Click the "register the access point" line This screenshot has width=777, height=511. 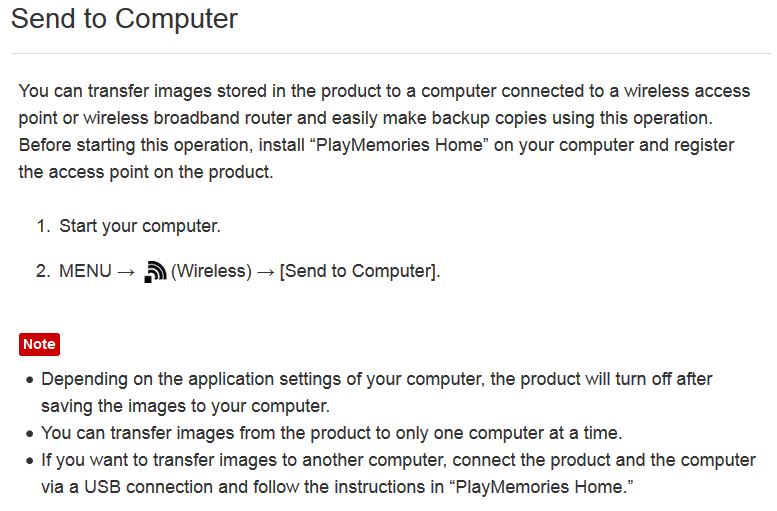(145, 172)
